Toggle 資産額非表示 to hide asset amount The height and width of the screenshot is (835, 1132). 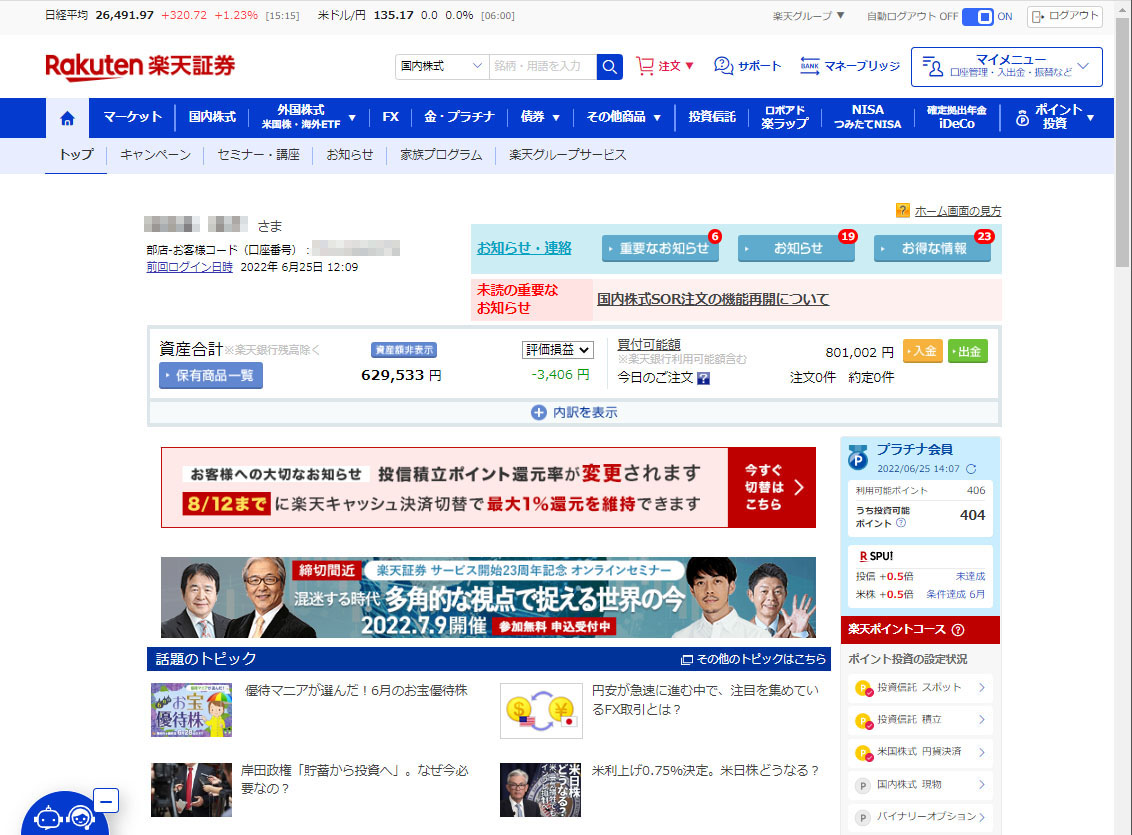[404, 350]
